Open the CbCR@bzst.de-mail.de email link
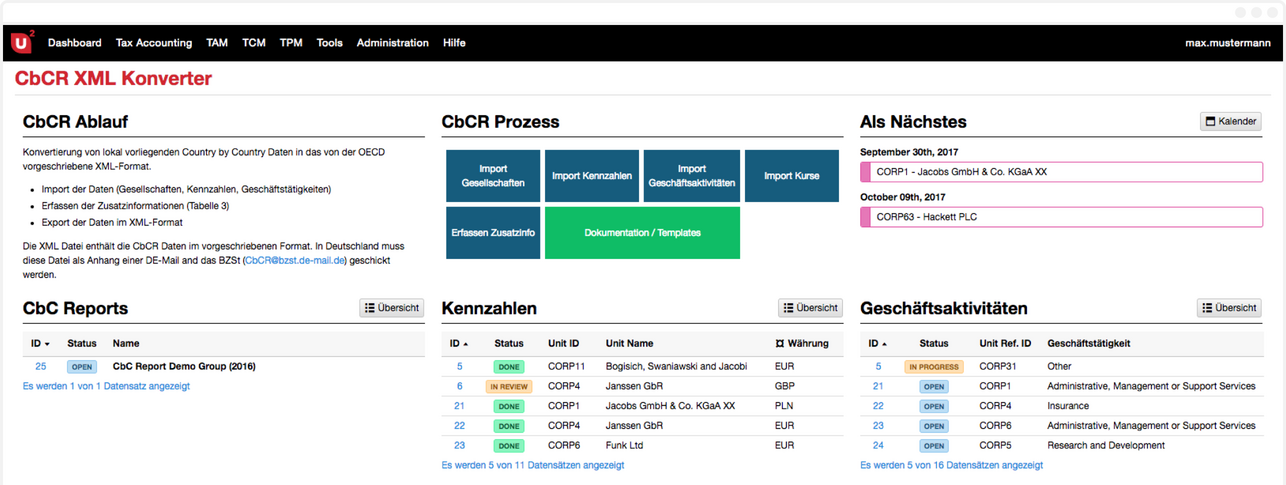Image resolution: width=1286 pixels, height=485 pixels. pos(295,259)
